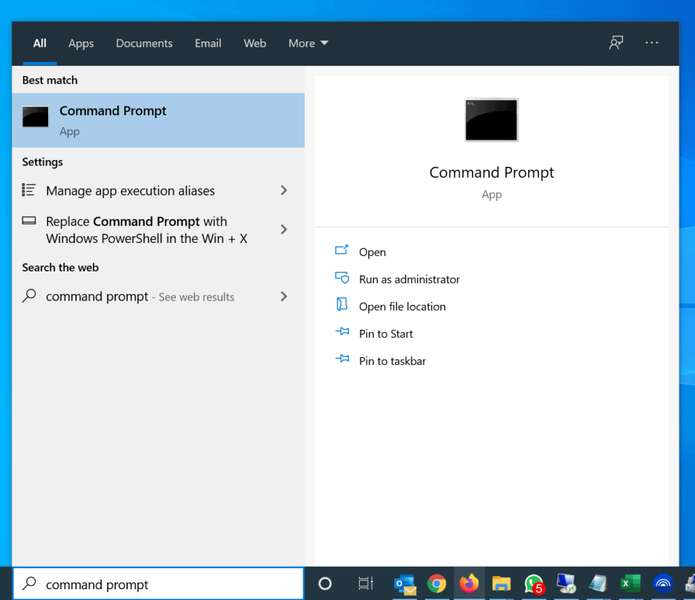The image size is (695, 600).
Task: Open Replace Command Prompt with PowerShell setting
Action: (x=158, y=230)
